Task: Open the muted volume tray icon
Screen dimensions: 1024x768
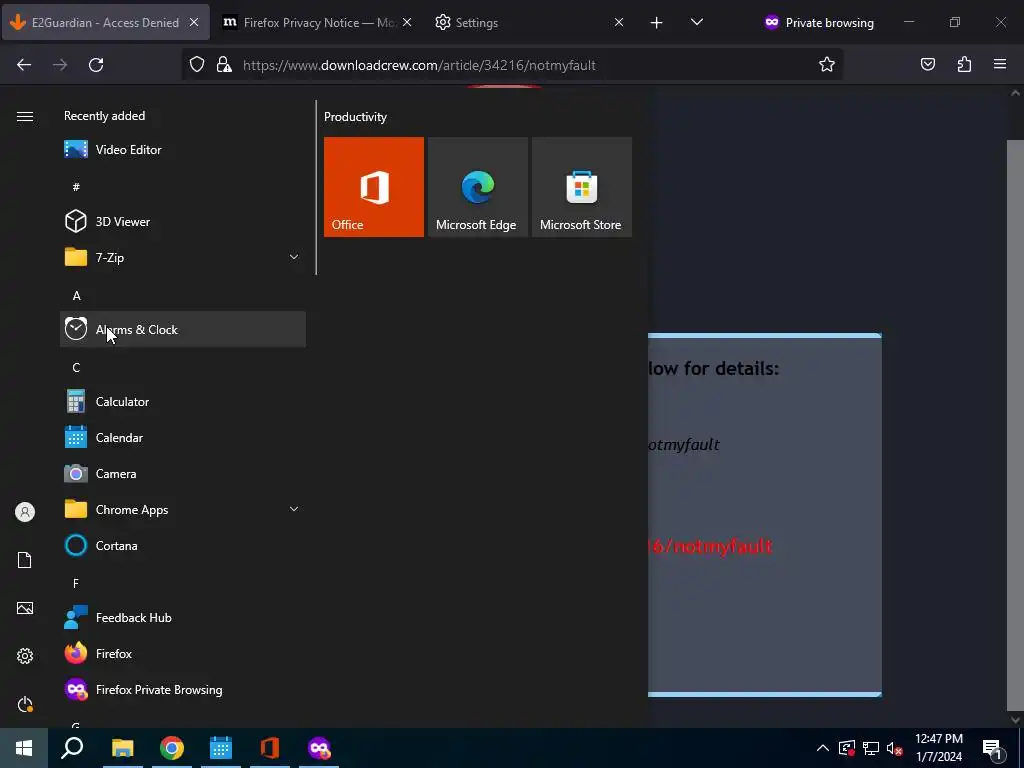Action: (895, 748)
